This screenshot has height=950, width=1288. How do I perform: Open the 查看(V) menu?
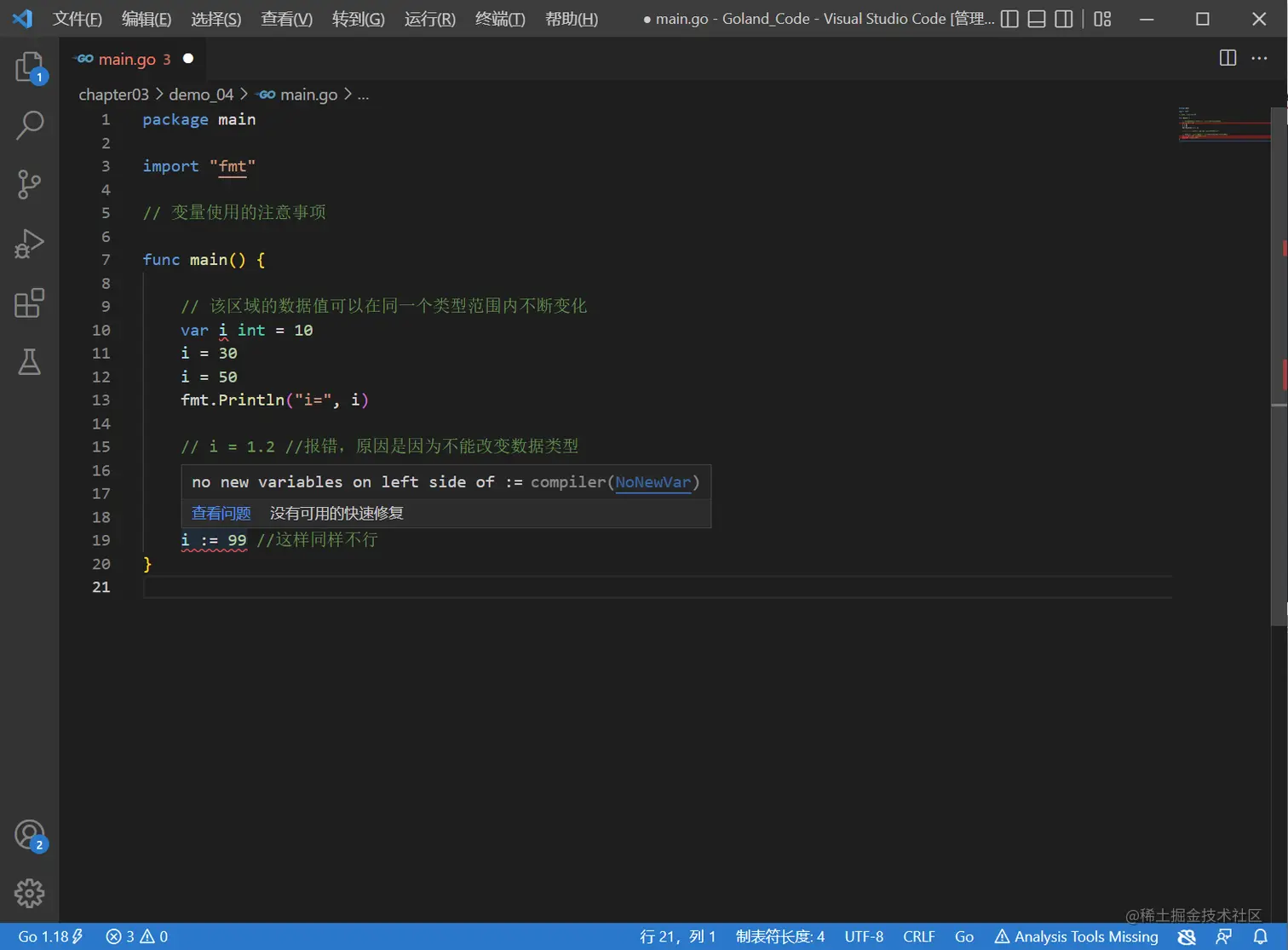point(286,19)
